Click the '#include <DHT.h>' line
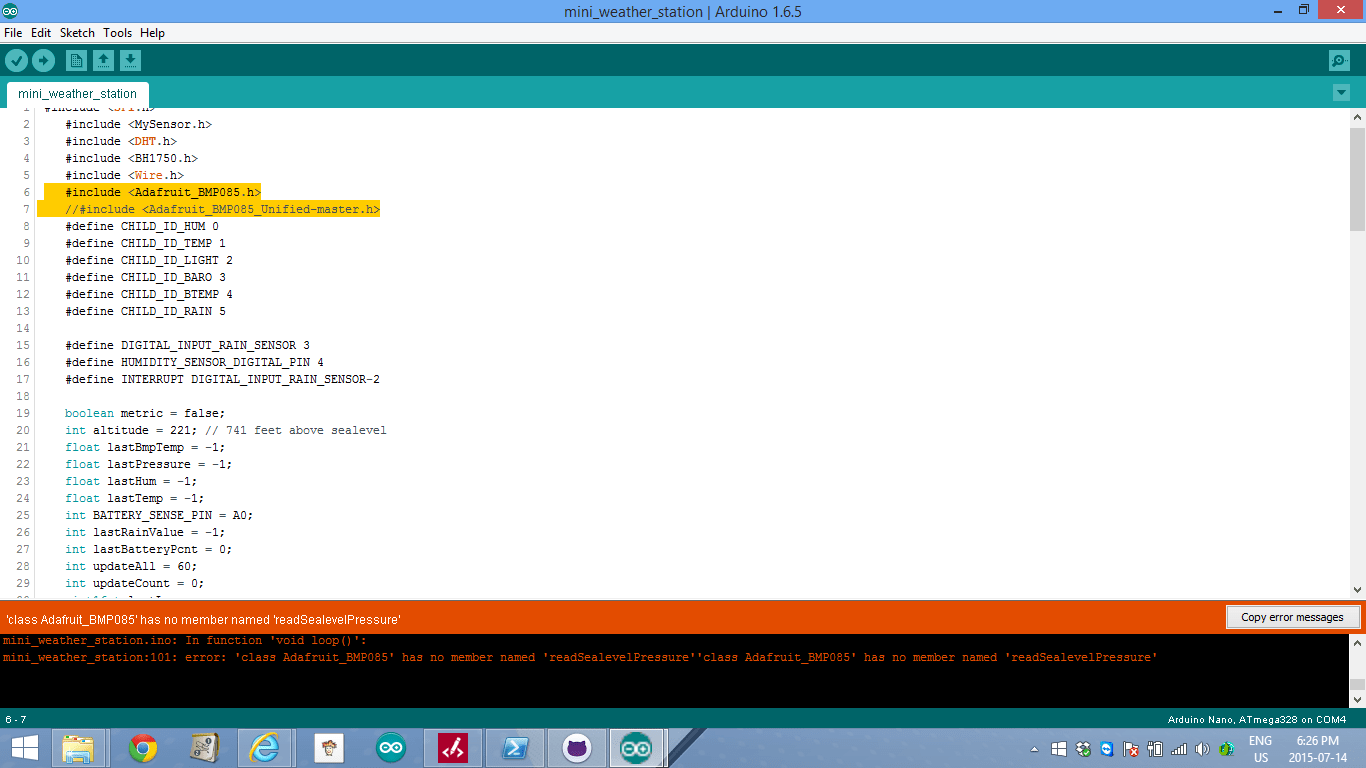This screenshot has width=1366, height=768. pyautogui.click(x=121, y=141)
